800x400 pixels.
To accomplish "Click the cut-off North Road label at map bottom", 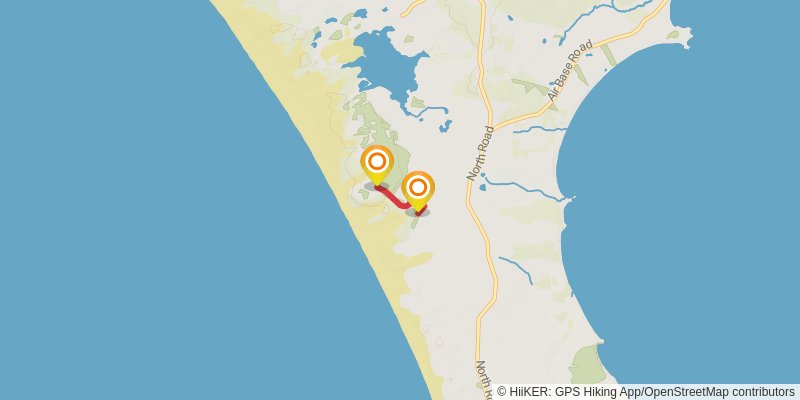I will coord(483,380).
